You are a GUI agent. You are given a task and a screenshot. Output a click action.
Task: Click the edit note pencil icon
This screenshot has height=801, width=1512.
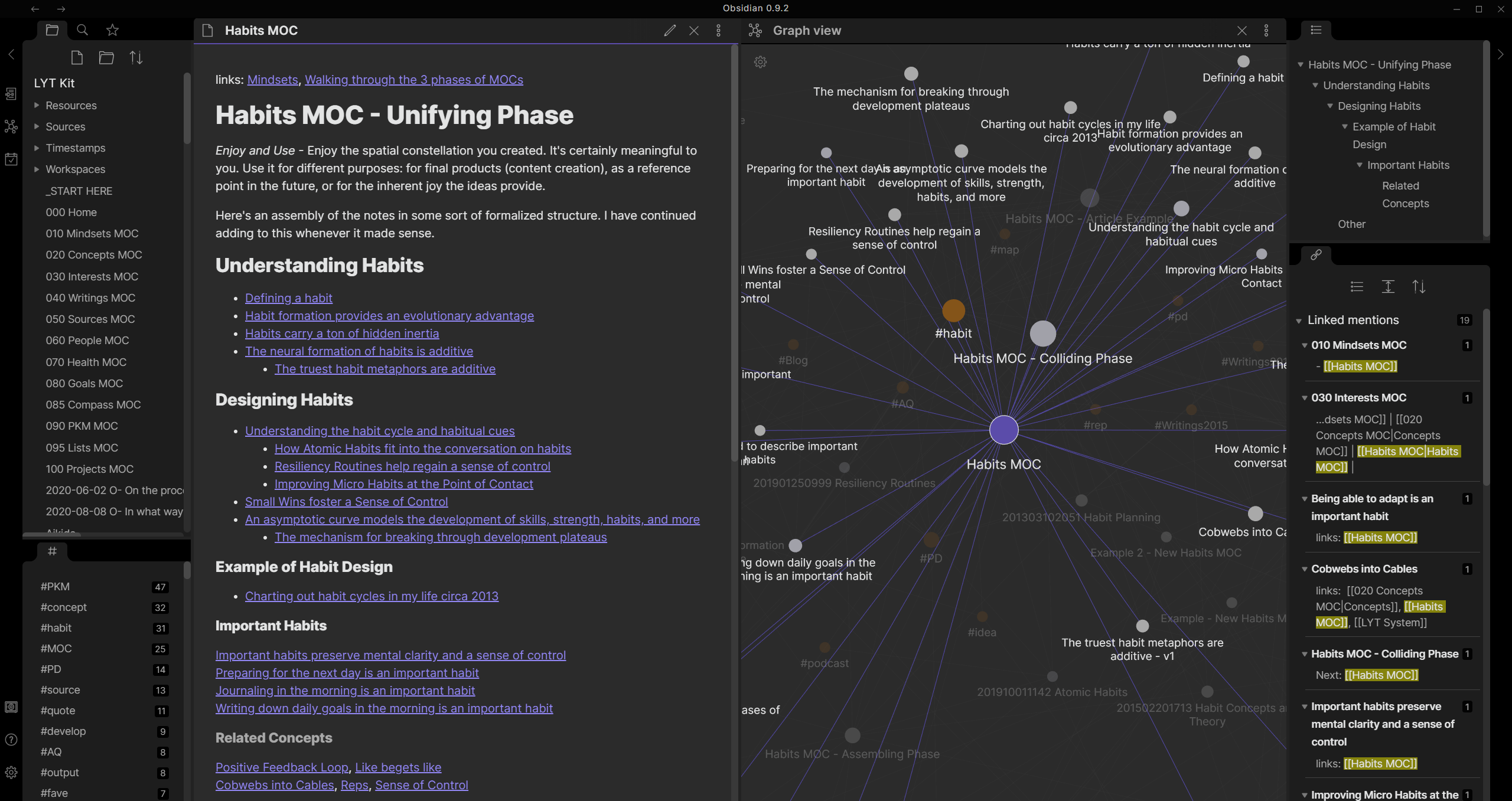[x=669, y=31]
